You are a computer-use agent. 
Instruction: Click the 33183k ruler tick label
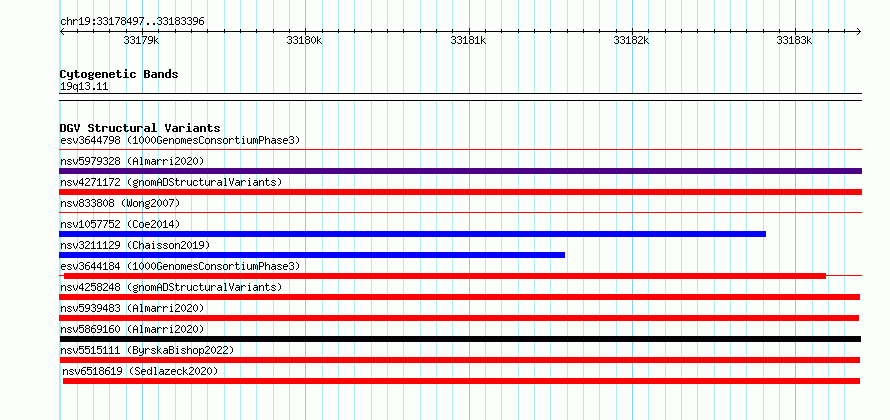(795, 40)
